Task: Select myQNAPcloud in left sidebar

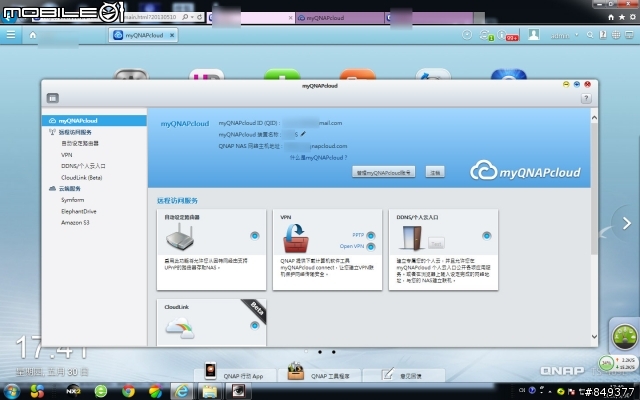Action: click(x=94, y=120)
